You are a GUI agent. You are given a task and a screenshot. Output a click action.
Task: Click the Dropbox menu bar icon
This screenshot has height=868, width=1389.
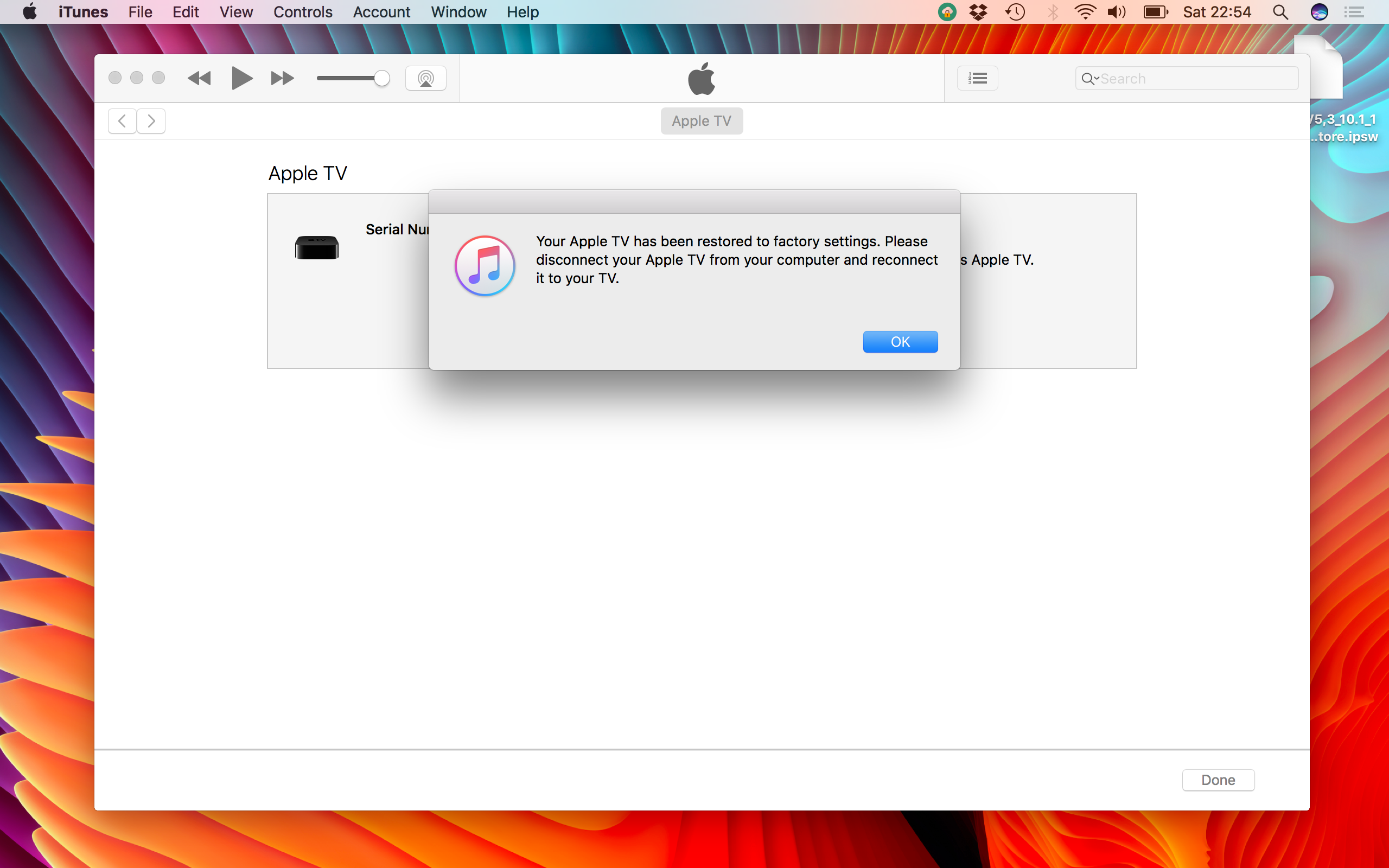978,12
